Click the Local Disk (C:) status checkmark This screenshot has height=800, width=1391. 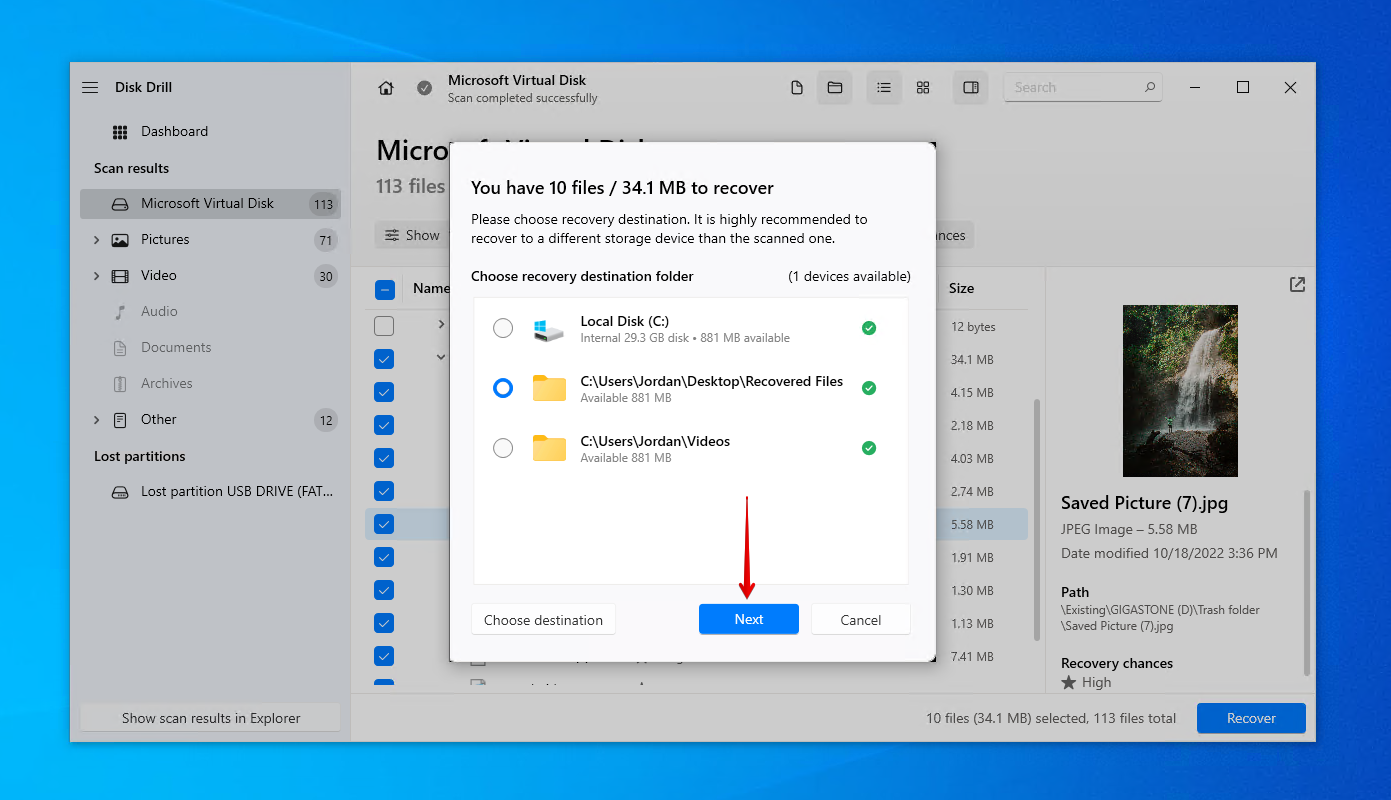coord(869,328)
